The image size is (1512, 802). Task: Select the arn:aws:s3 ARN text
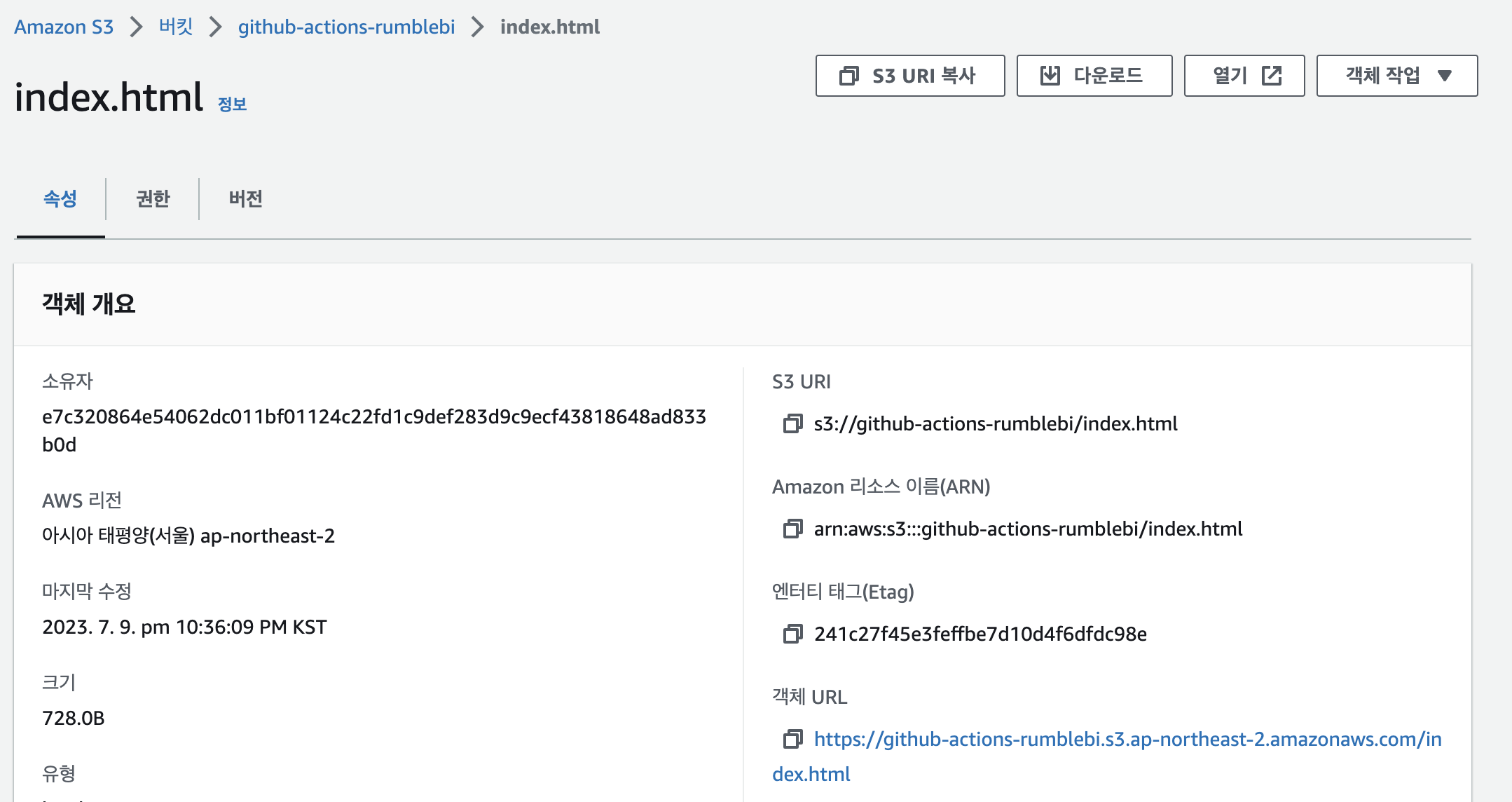point(1029,529)
